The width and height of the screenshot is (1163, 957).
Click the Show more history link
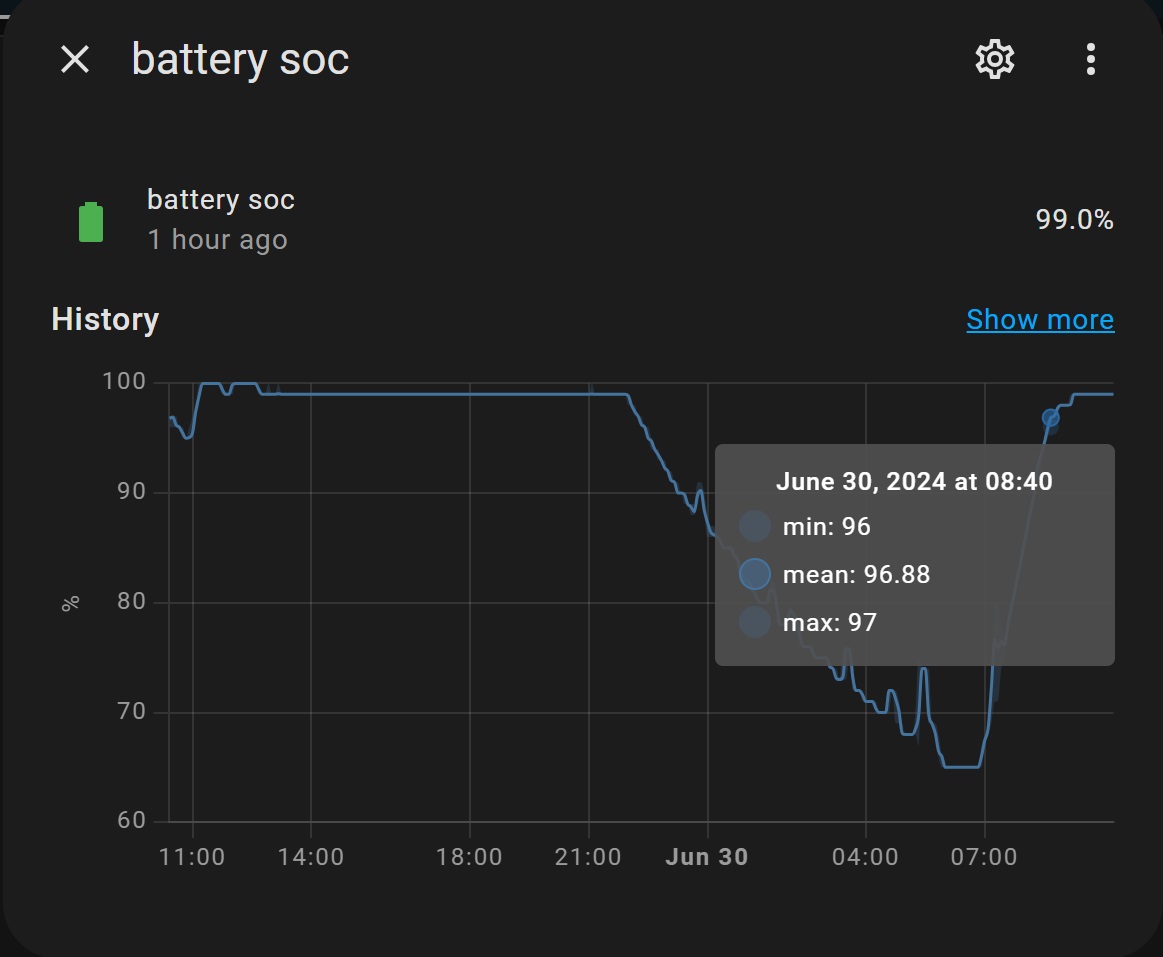tap(1040, 320)
